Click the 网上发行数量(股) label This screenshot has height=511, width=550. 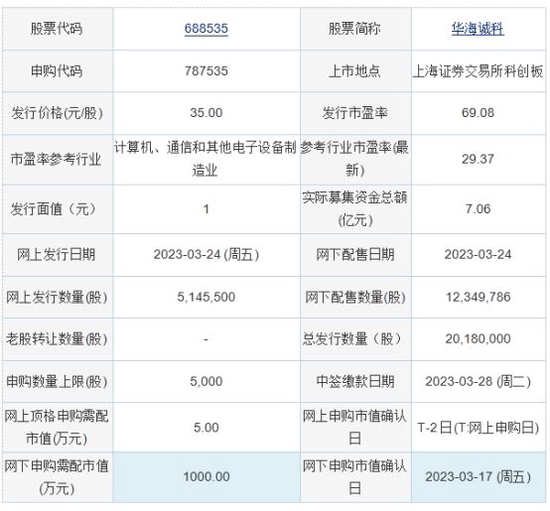[57, 297]
